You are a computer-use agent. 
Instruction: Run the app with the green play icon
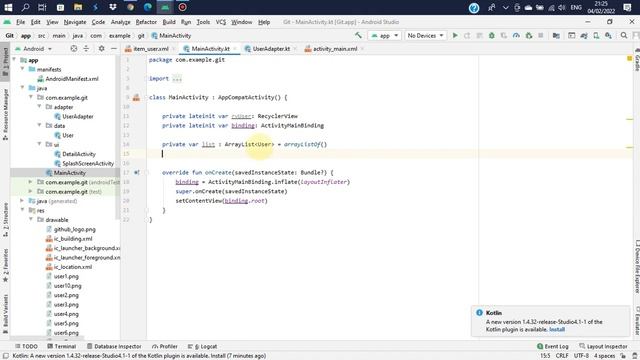[455, 36]
